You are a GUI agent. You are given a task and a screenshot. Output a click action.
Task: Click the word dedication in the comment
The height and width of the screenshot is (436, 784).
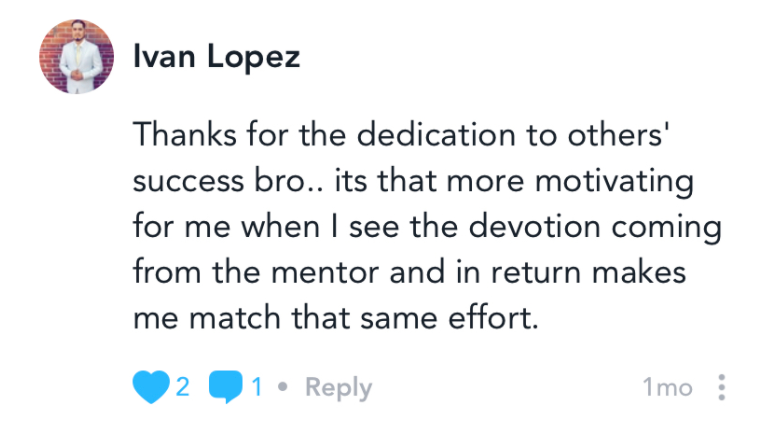(436, 135)
